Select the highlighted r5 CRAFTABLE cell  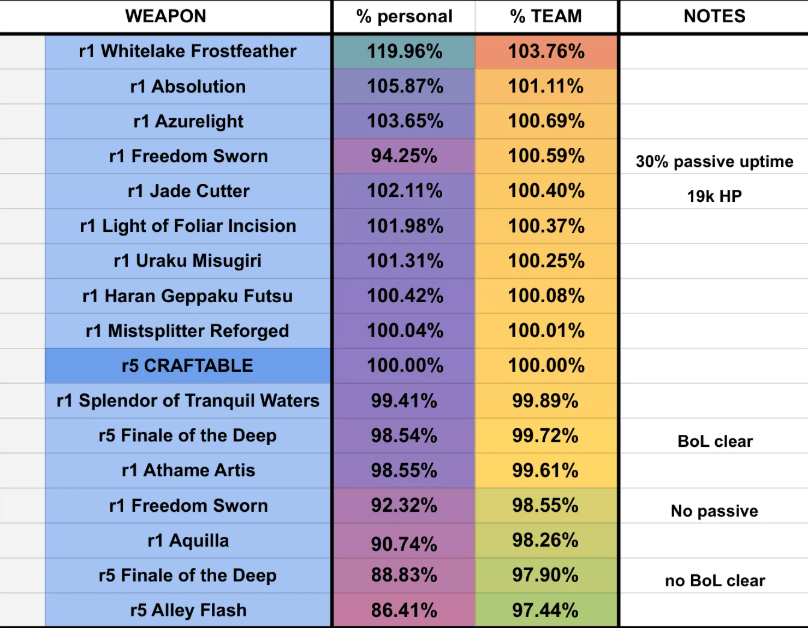pyautogui.click(x=188, y=366)
